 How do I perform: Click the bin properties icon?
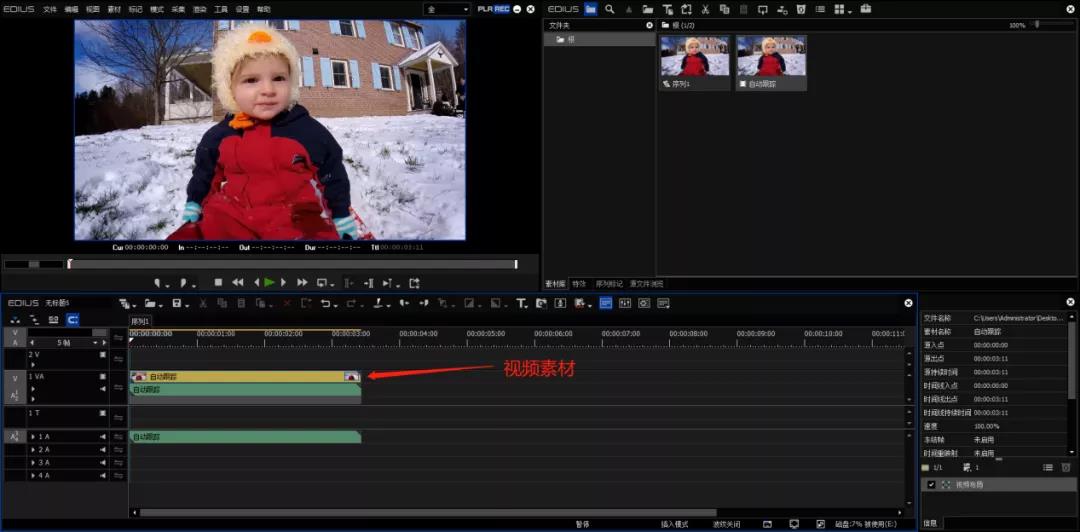820,10
